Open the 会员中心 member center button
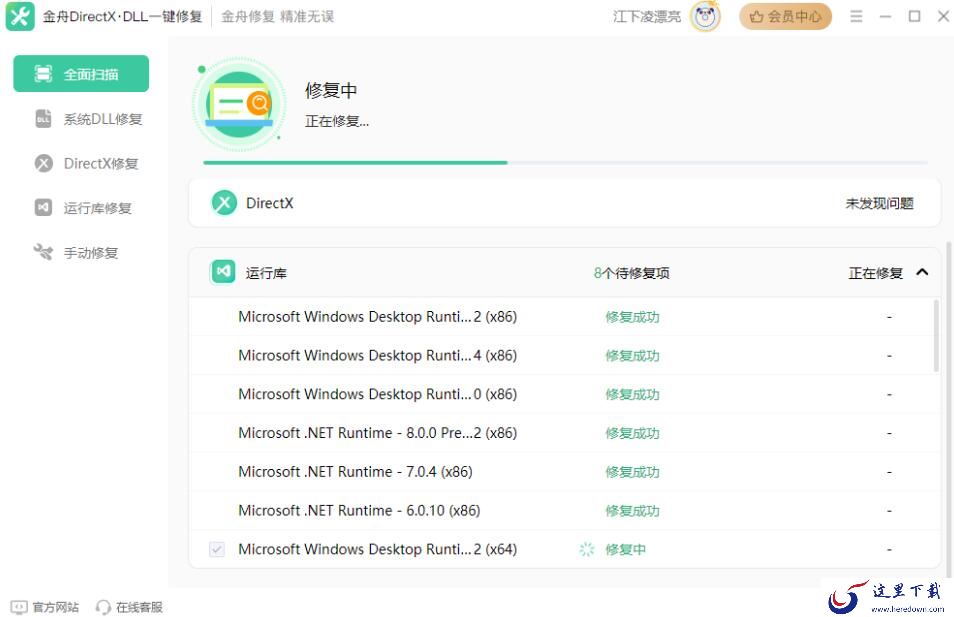 (785, 16)
